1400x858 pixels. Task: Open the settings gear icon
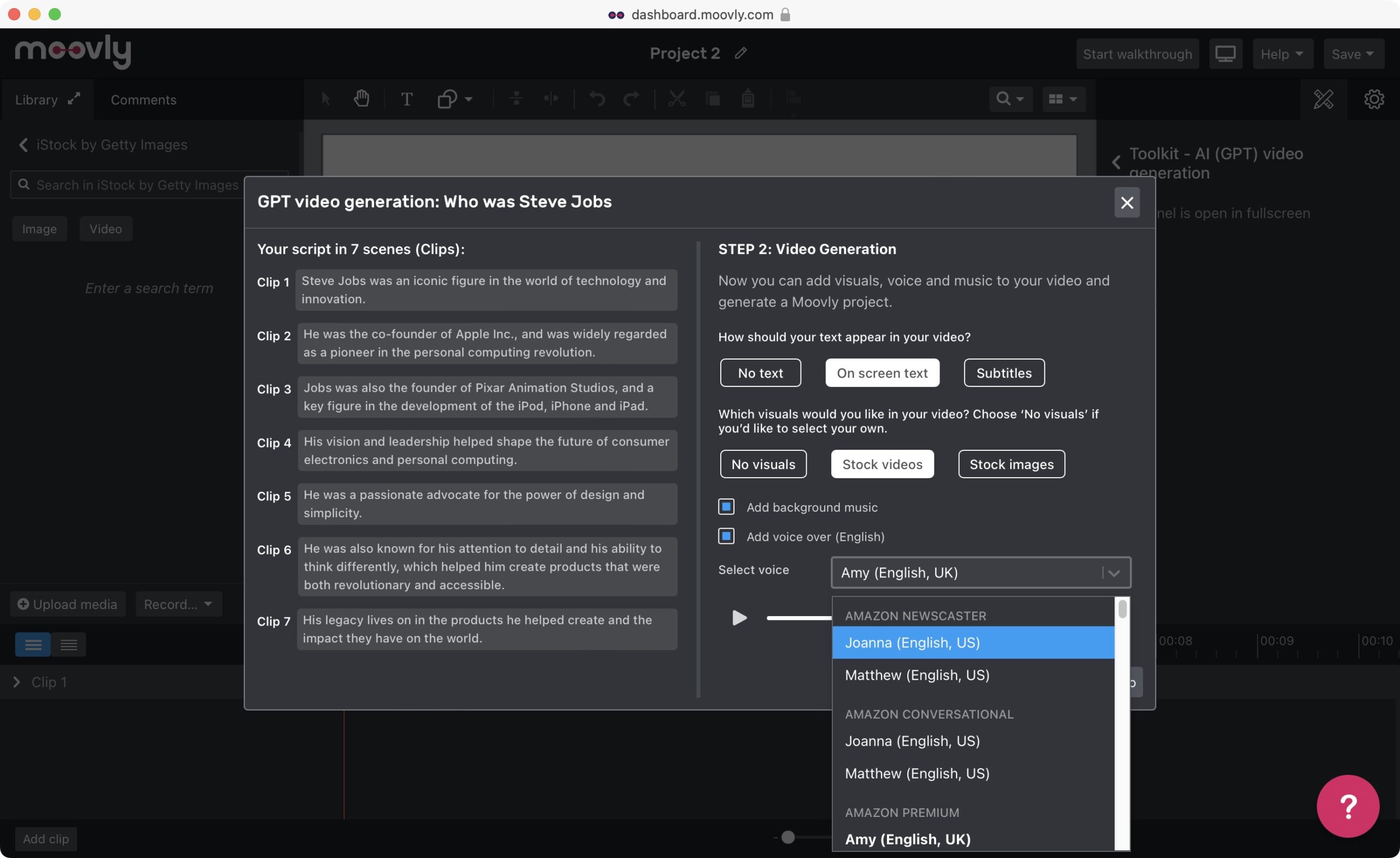pos(1374,100)
